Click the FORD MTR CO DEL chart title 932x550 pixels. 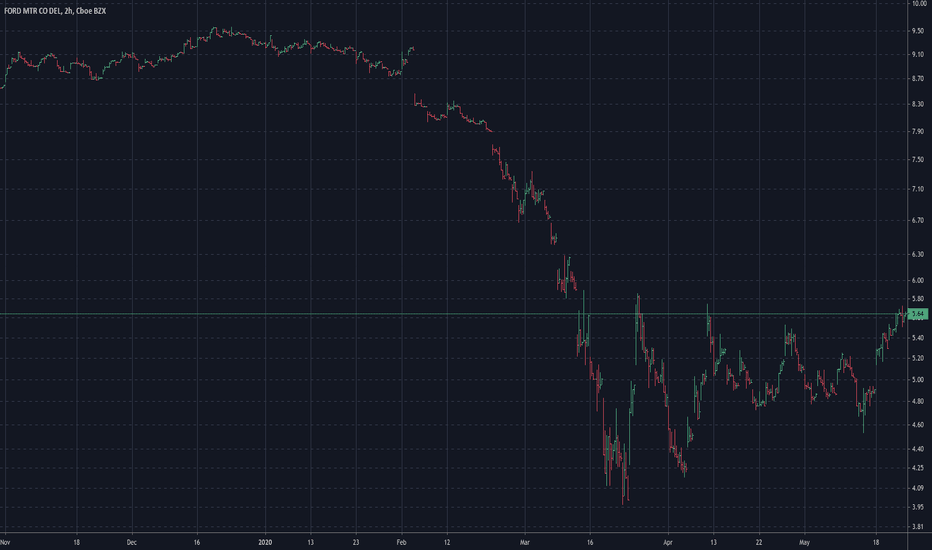click(x=55, y=11)
